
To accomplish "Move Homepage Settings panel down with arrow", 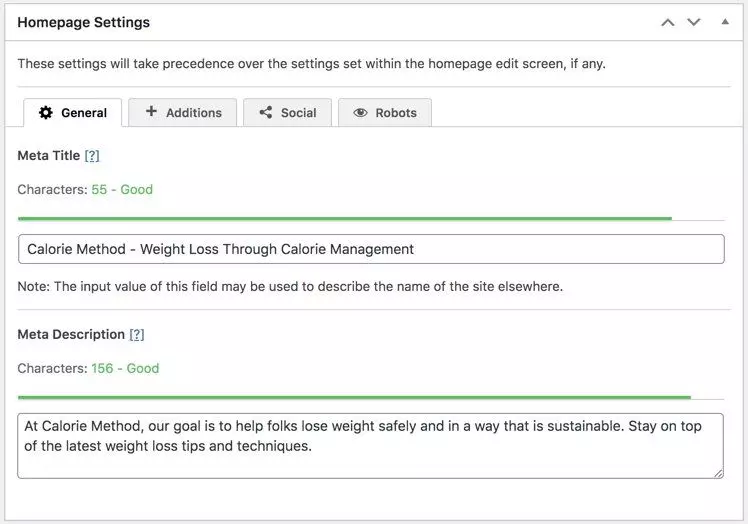I will point(694,22).
